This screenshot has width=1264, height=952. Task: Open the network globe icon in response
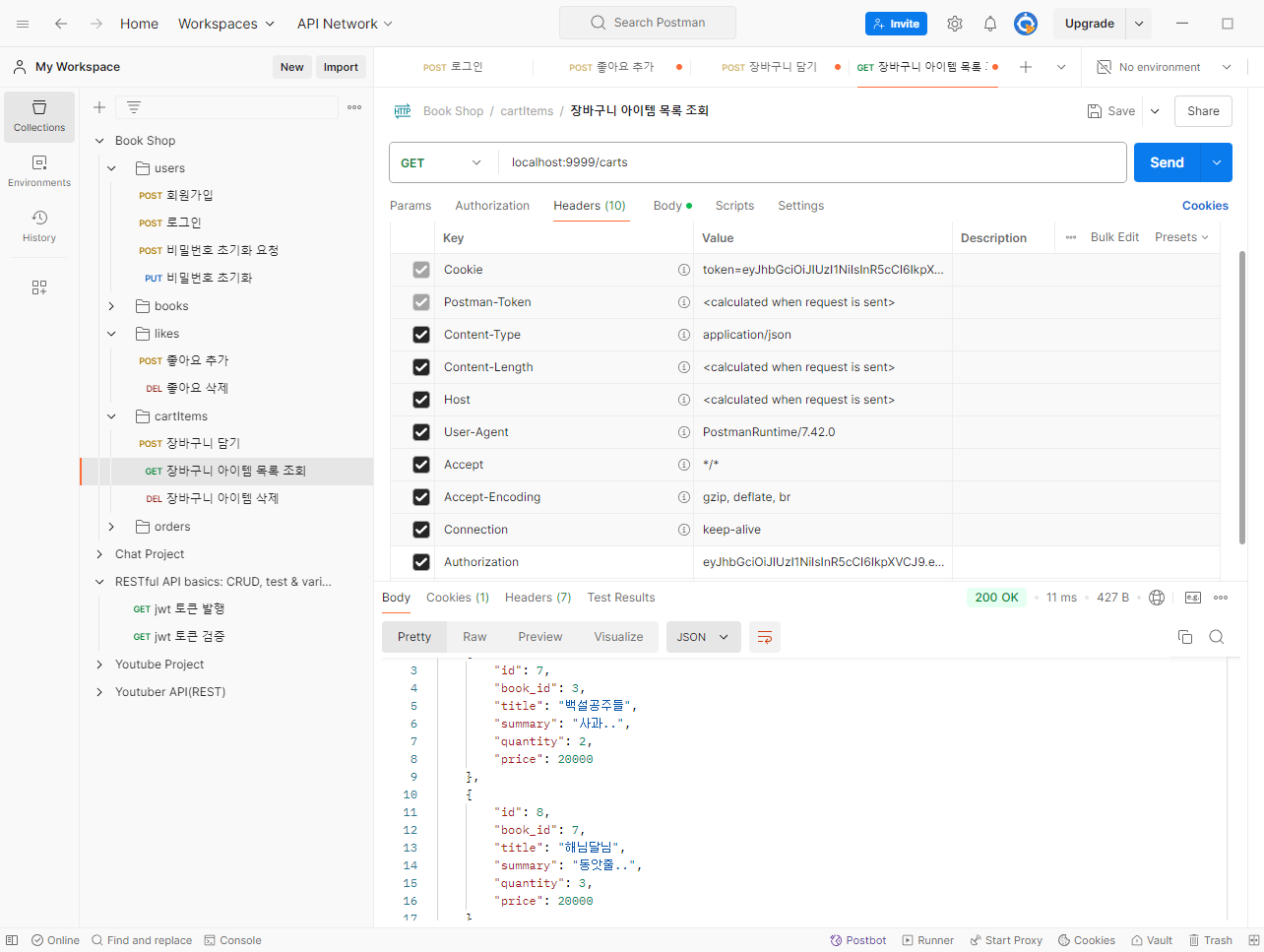tap(1157, 598)
